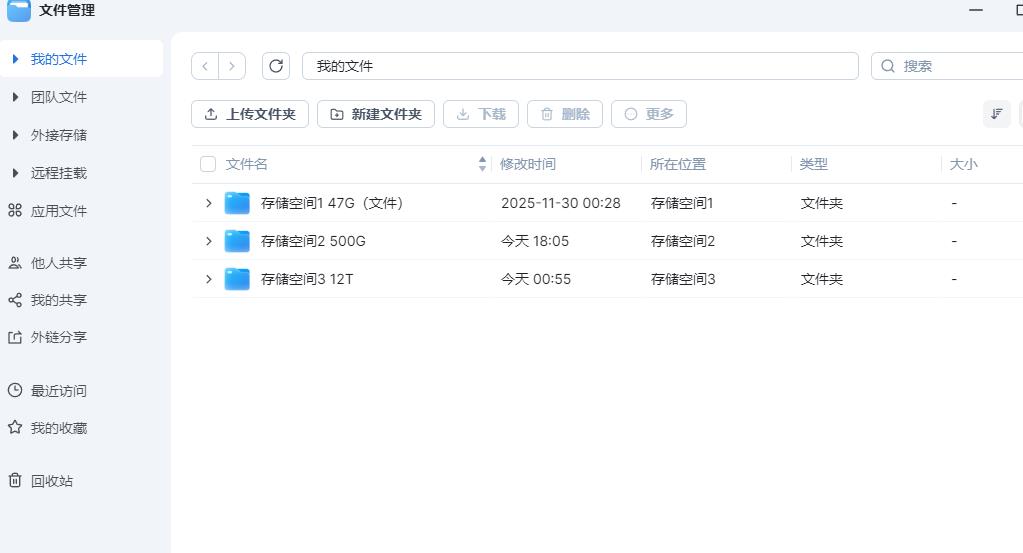Click the path field showing 我的文件

click(580, 66)
